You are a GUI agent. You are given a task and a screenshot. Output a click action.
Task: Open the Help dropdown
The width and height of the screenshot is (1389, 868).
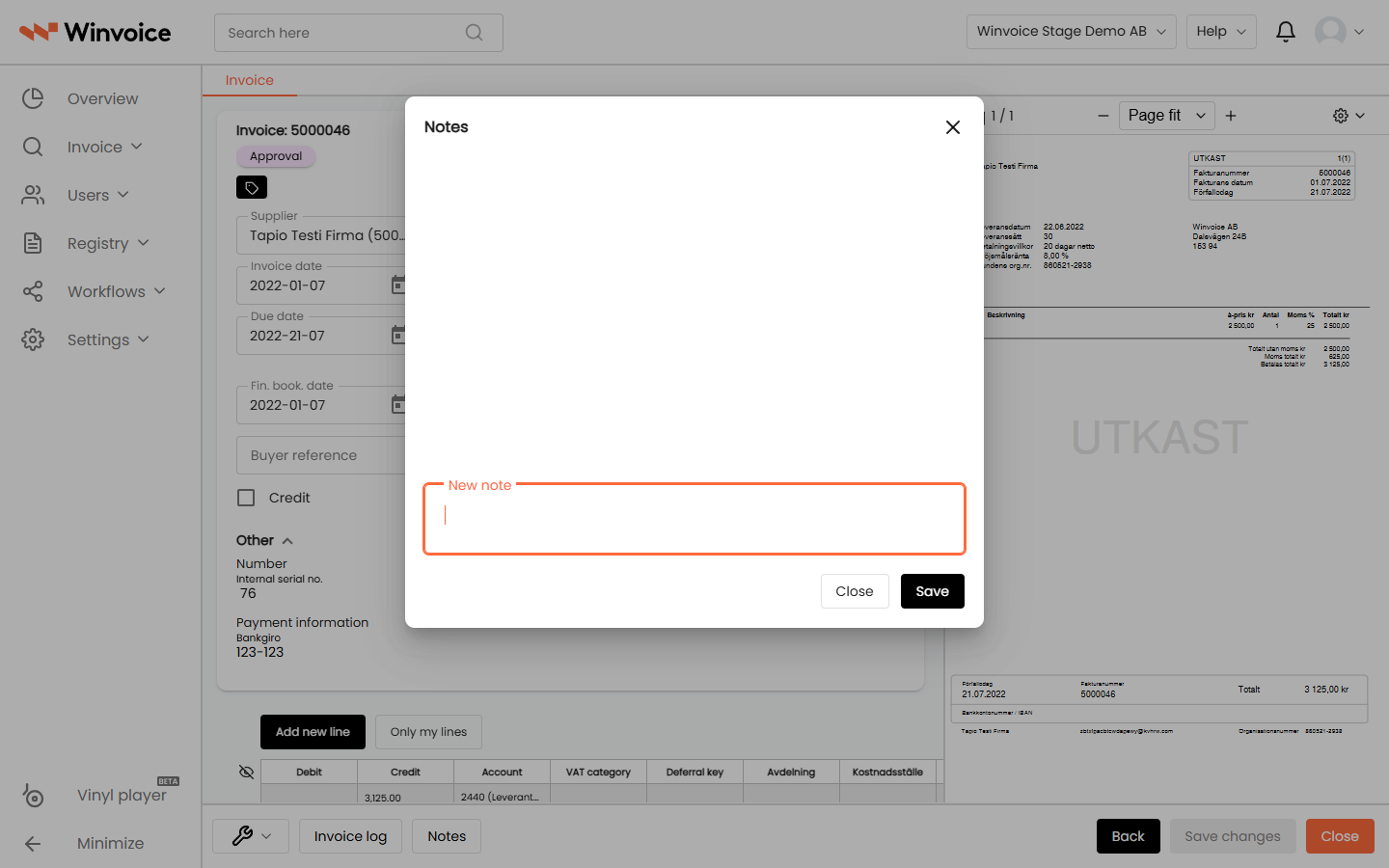pyautogui.click(x=1221, y=32)
